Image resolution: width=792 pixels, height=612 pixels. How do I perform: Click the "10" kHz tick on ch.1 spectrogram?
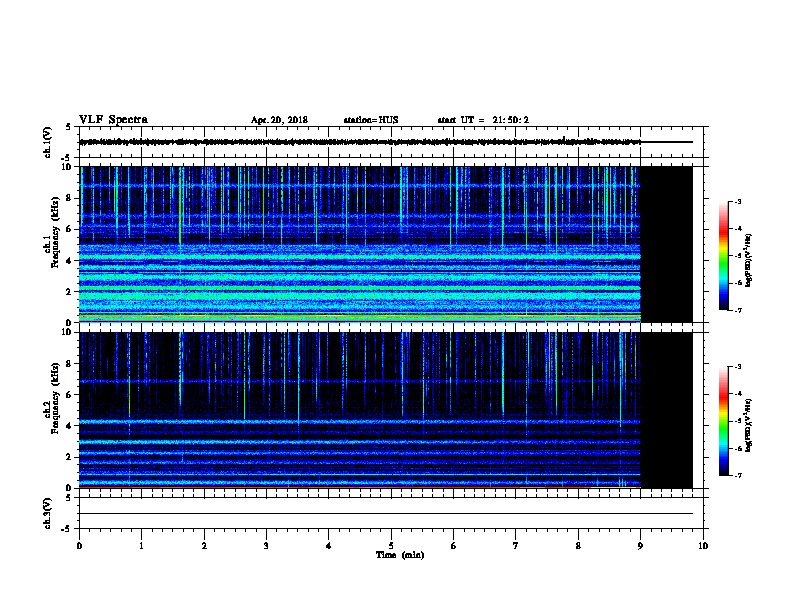tap(67, 167)
